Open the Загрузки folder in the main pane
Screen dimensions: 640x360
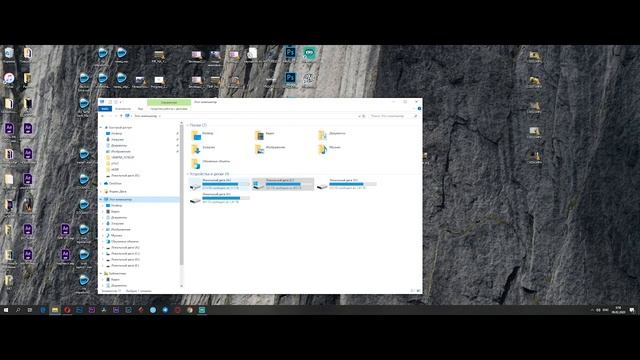pos(203,149)
